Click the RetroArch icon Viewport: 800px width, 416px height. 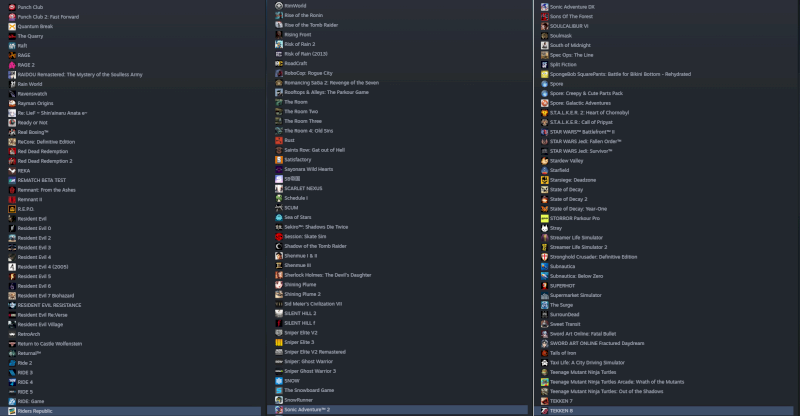[12, 334]
